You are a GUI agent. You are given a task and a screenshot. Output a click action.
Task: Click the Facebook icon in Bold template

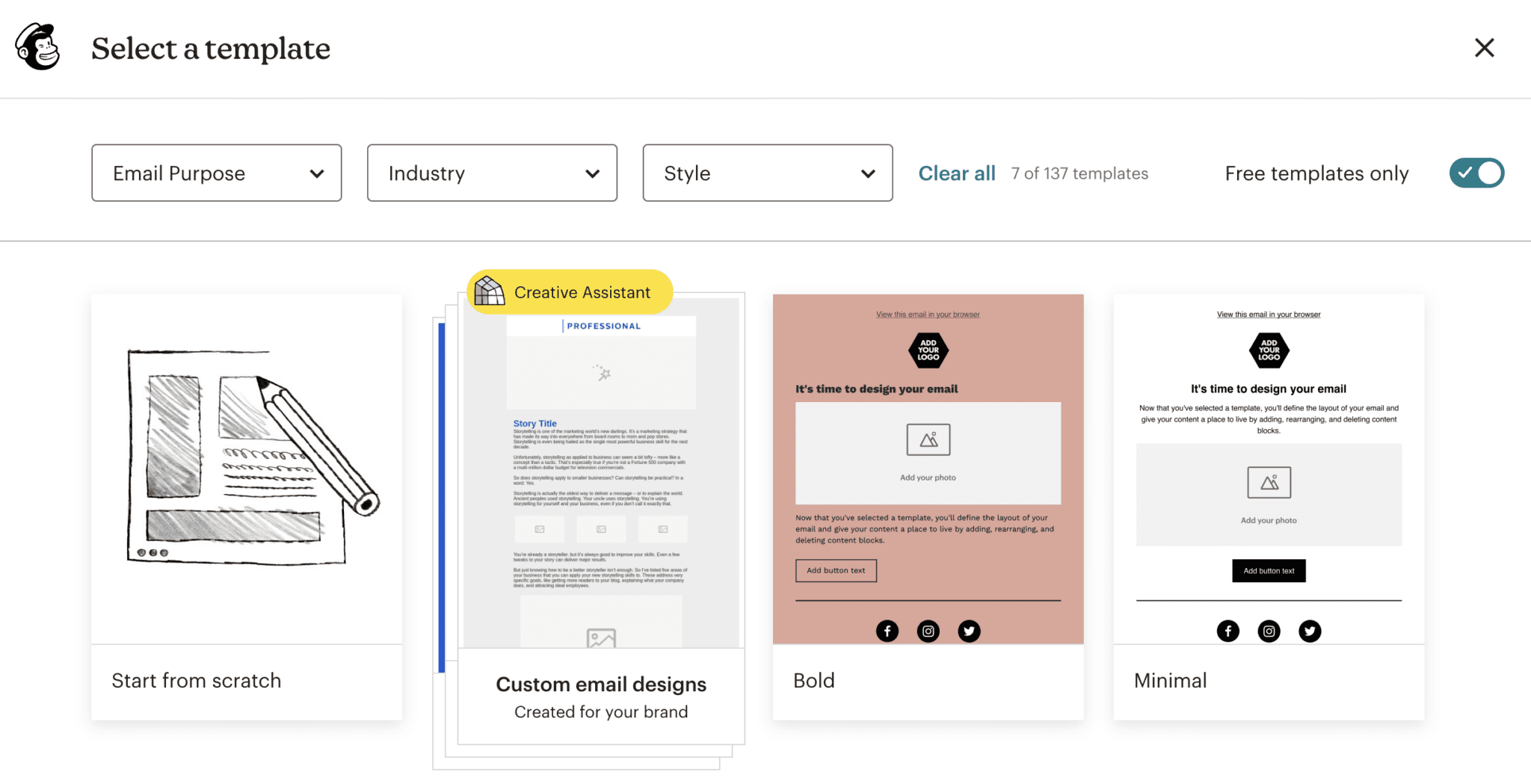click(887, 631)
